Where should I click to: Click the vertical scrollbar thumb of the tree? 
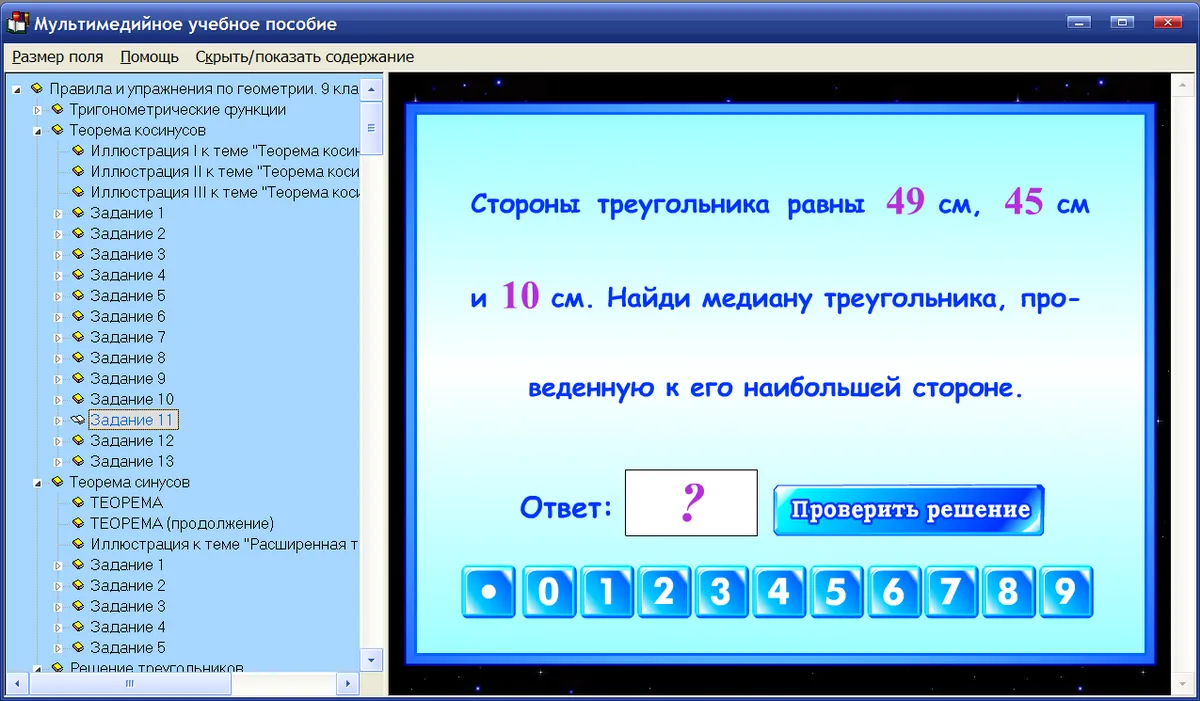pyautogui.click(x=372, y=127)
